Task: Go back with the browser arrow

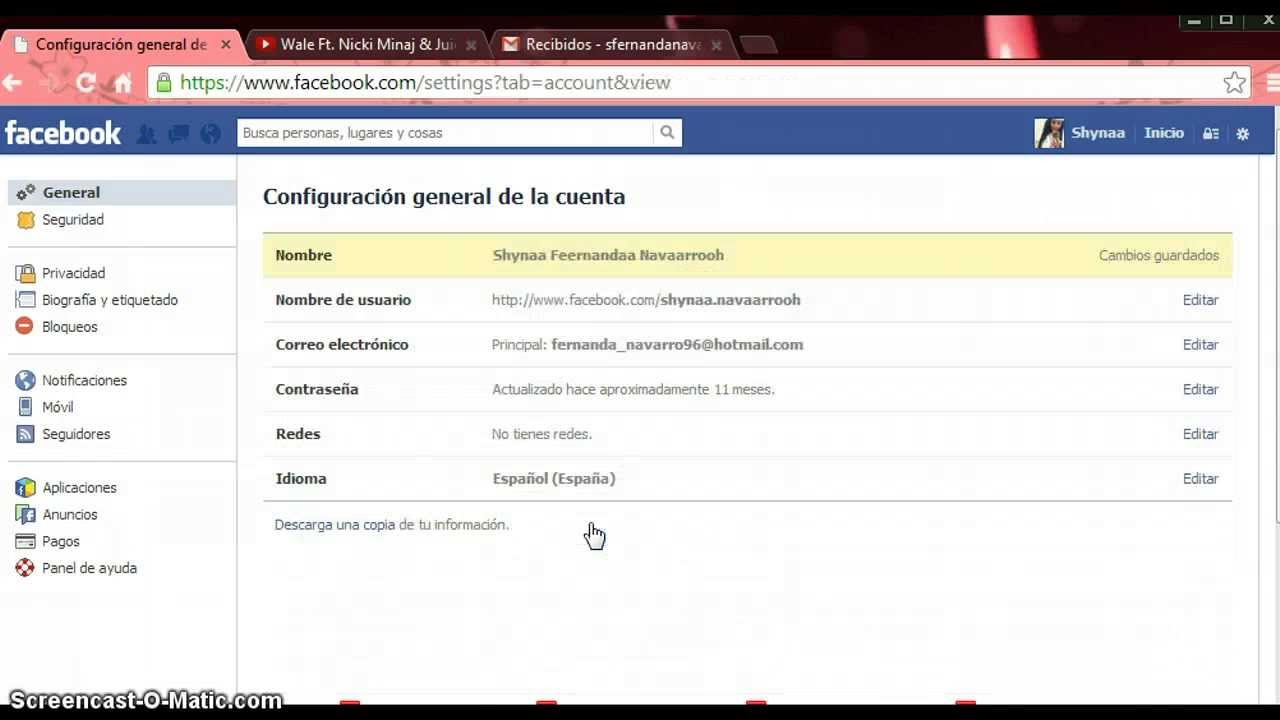Action: point(13,83)
